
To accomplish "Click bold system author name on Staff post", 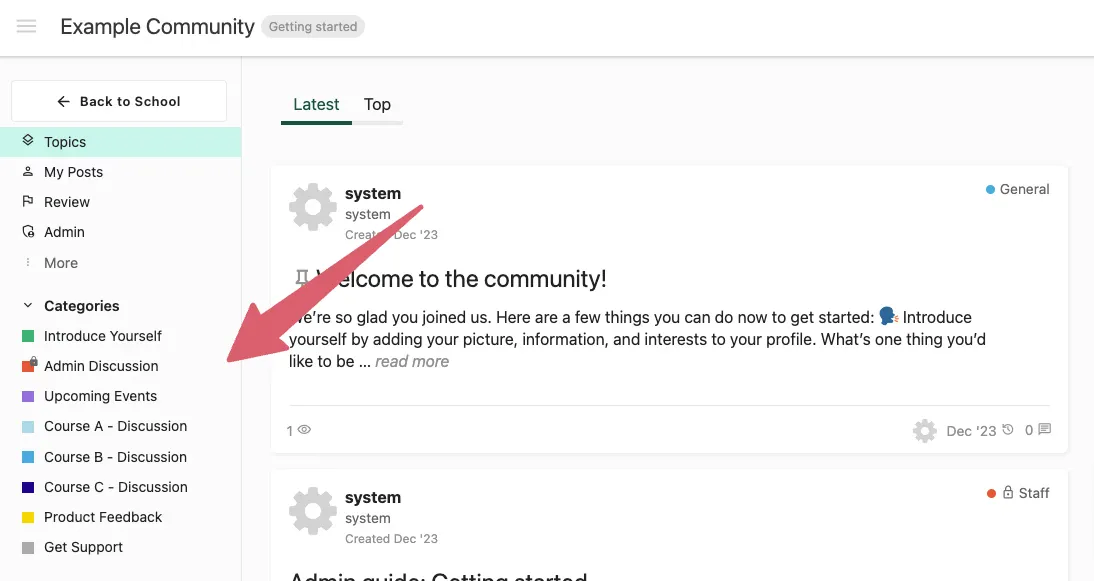I will point(373,498).
